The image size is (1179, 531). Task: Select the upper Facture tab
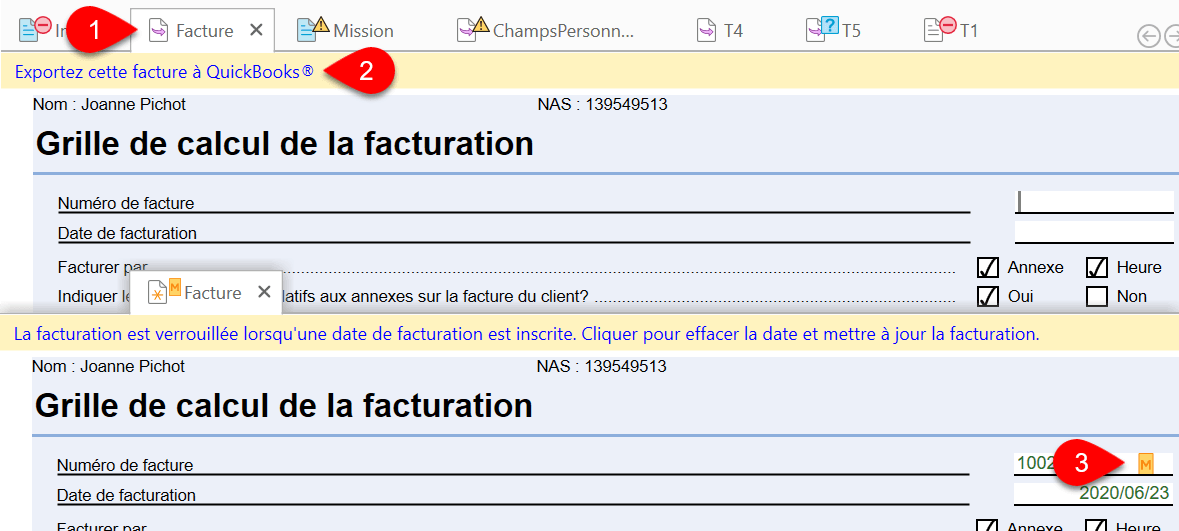[204, 31]
